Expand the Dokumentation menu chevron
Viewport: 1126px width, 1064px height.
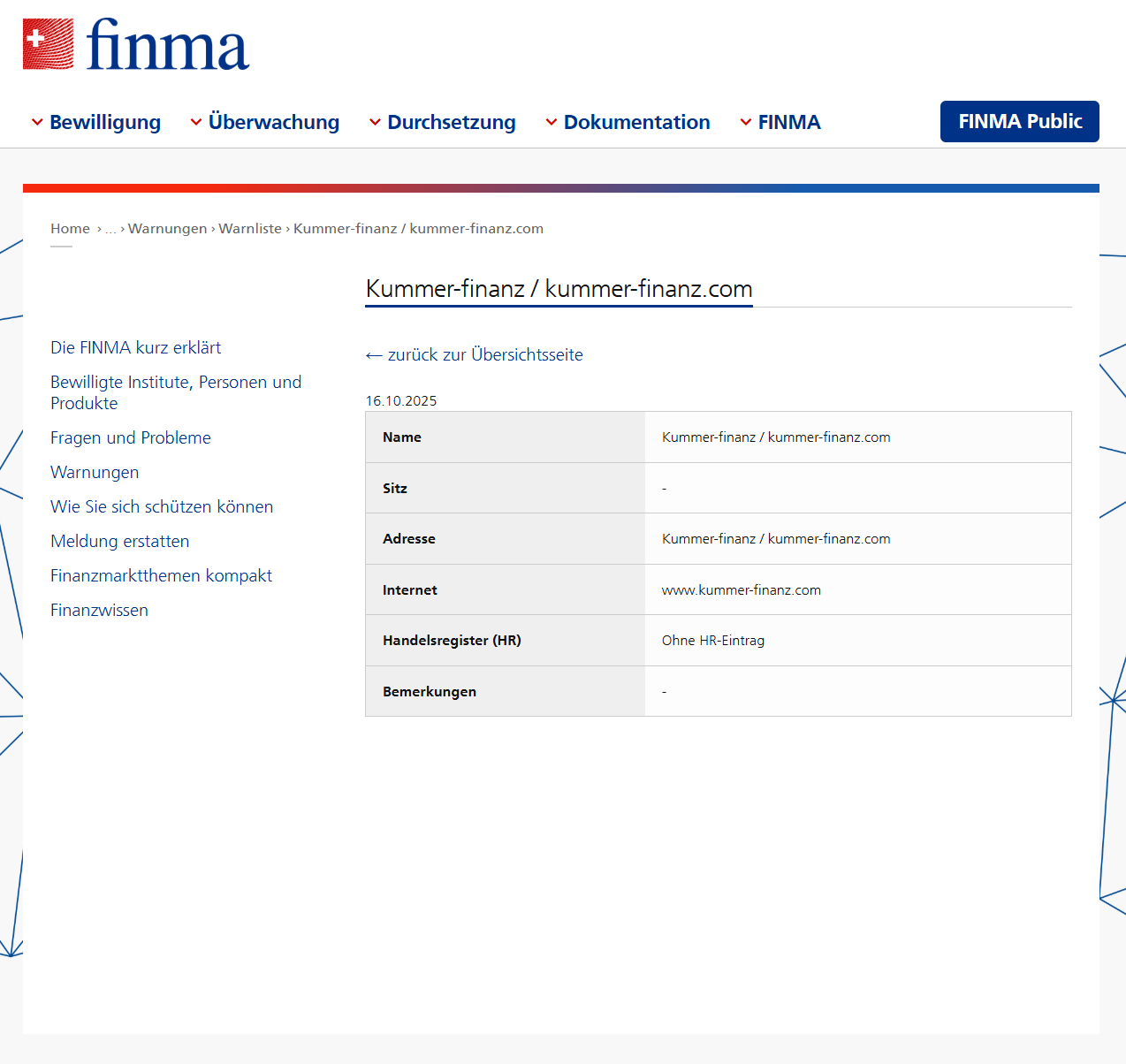[x=552, y=122]
